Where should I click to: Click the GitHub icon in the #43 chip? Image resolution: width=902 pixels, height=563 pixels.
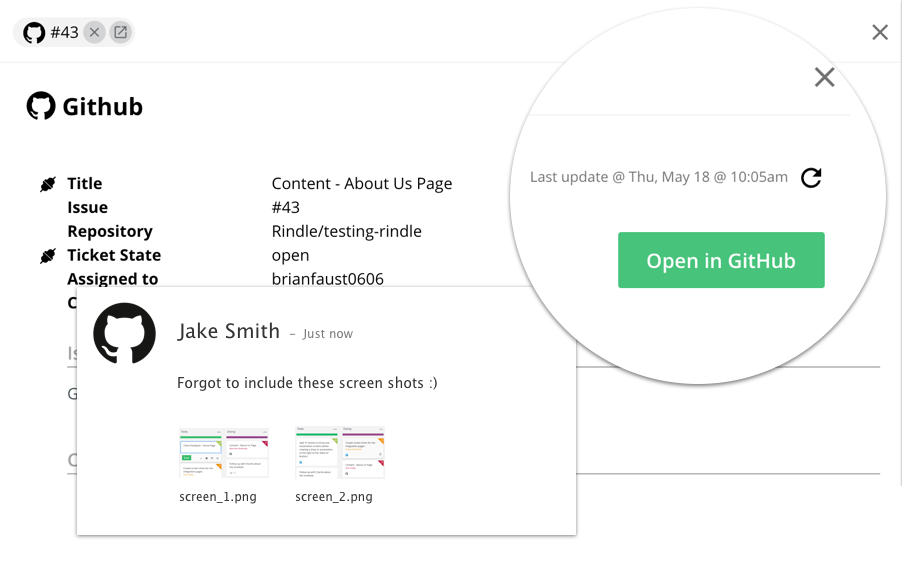coord(34,33)
